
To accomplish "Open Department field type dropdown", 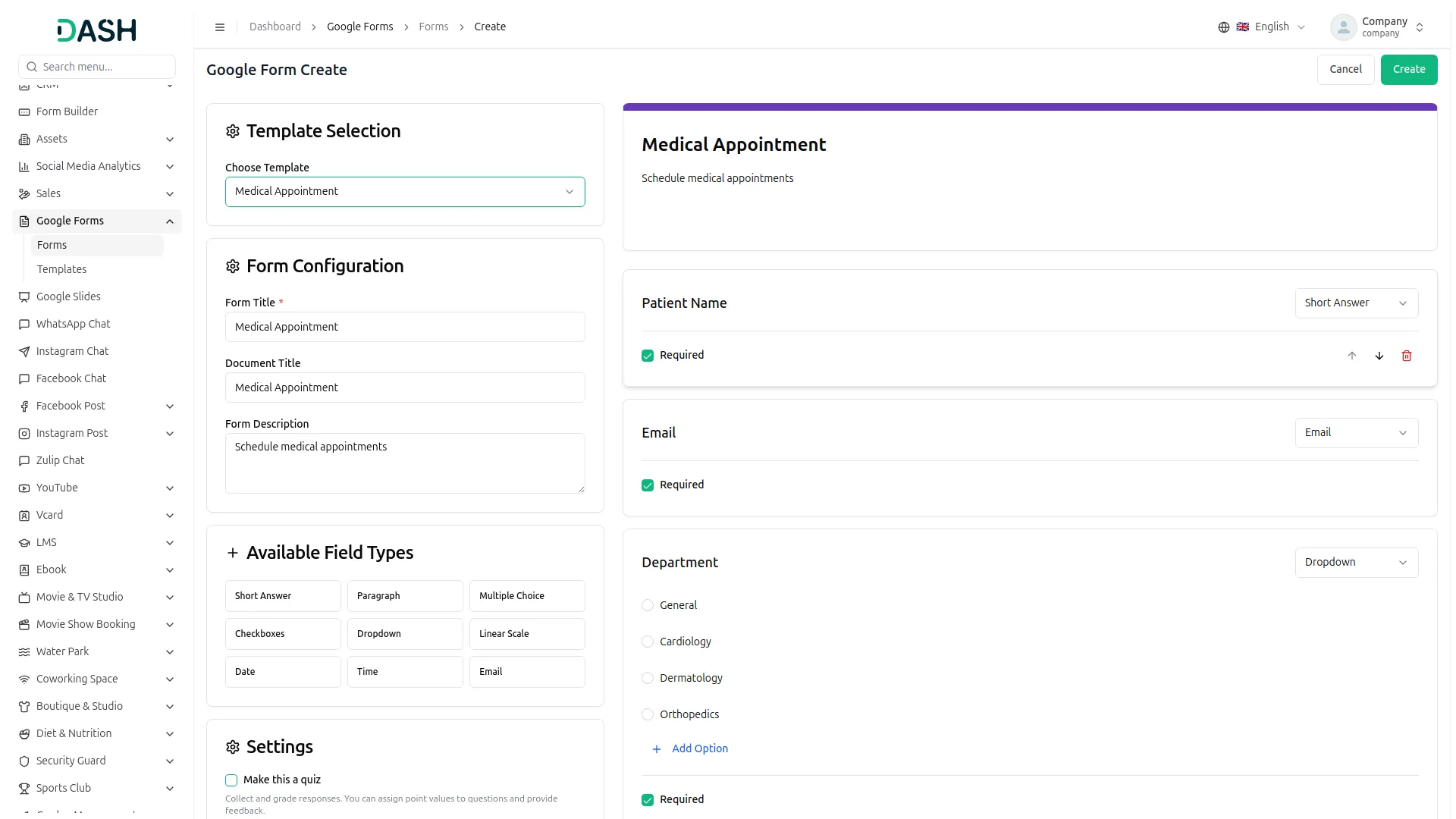I will coord(1357,563).
